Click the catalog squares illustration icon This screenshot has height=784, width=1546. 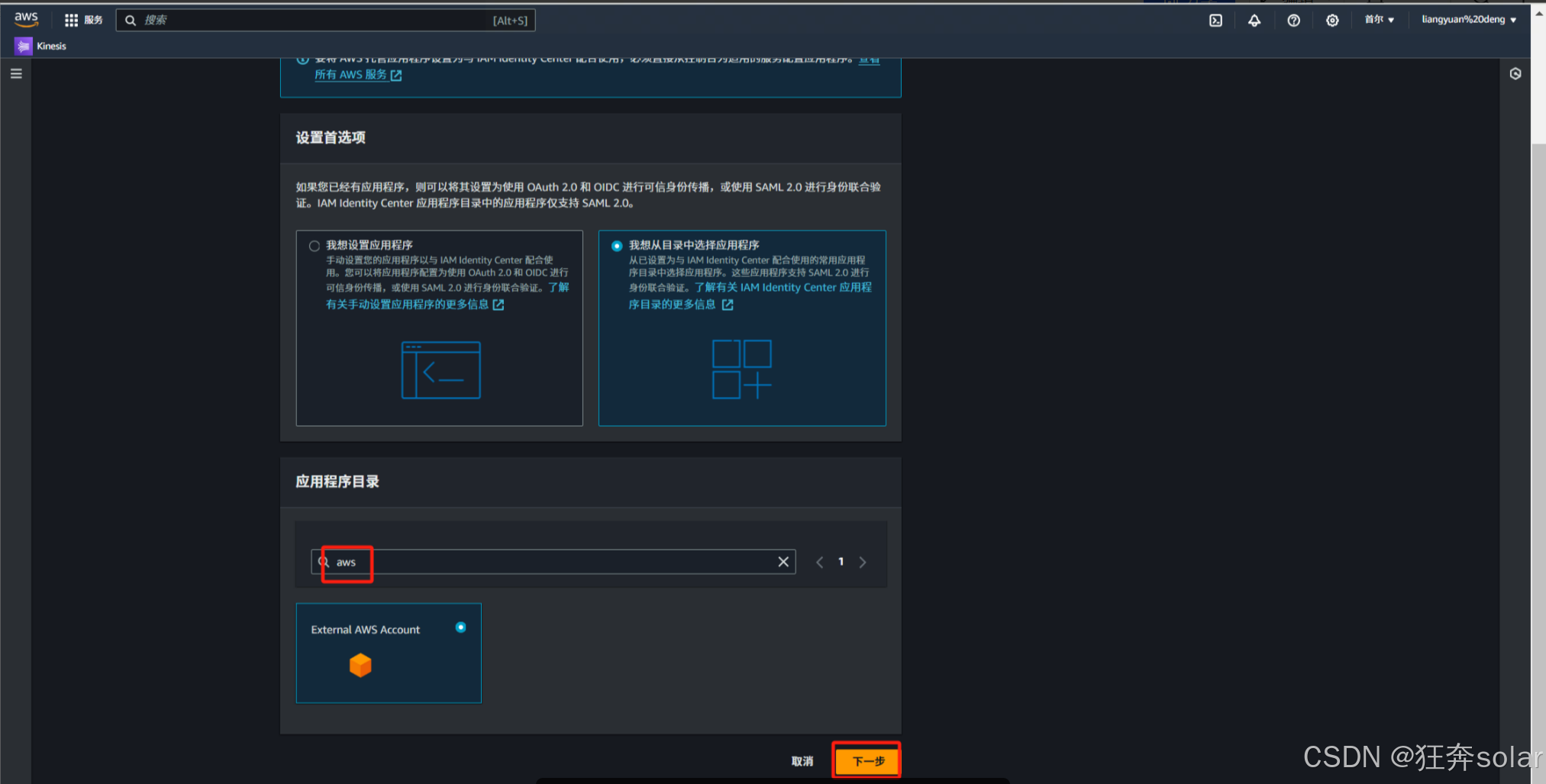coord(742,369)
